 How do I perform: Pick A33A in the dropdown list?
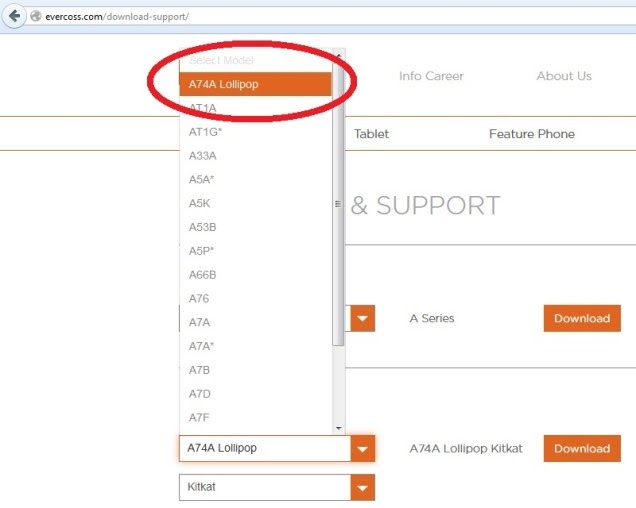(x=256, y=156)
